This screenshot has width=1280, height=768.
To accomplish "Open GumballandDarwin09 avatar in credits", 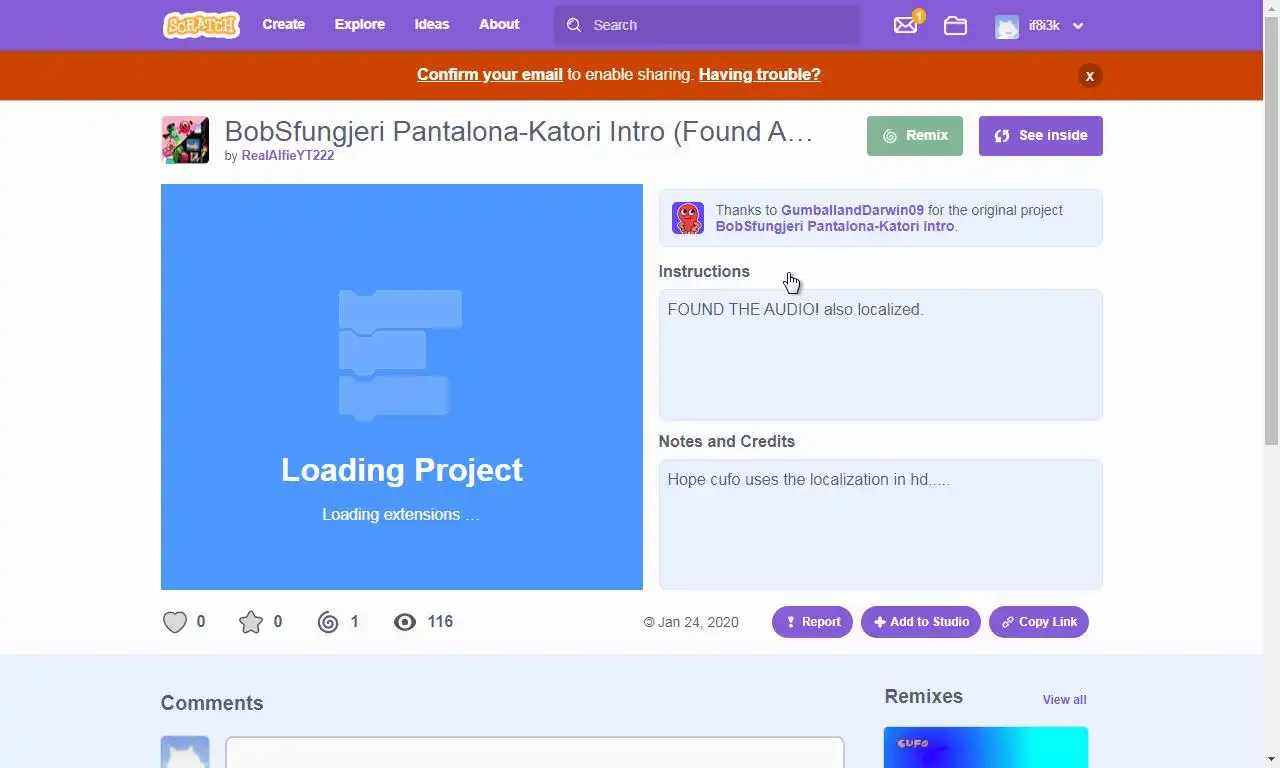I will tap(688, 218).
